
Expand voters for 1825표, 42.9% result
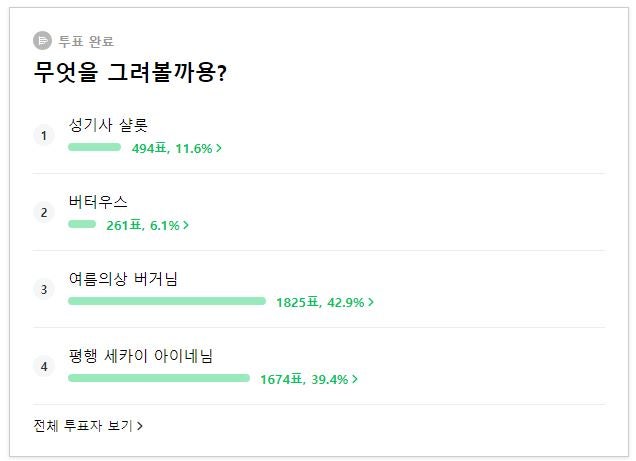tap(324, 302)
